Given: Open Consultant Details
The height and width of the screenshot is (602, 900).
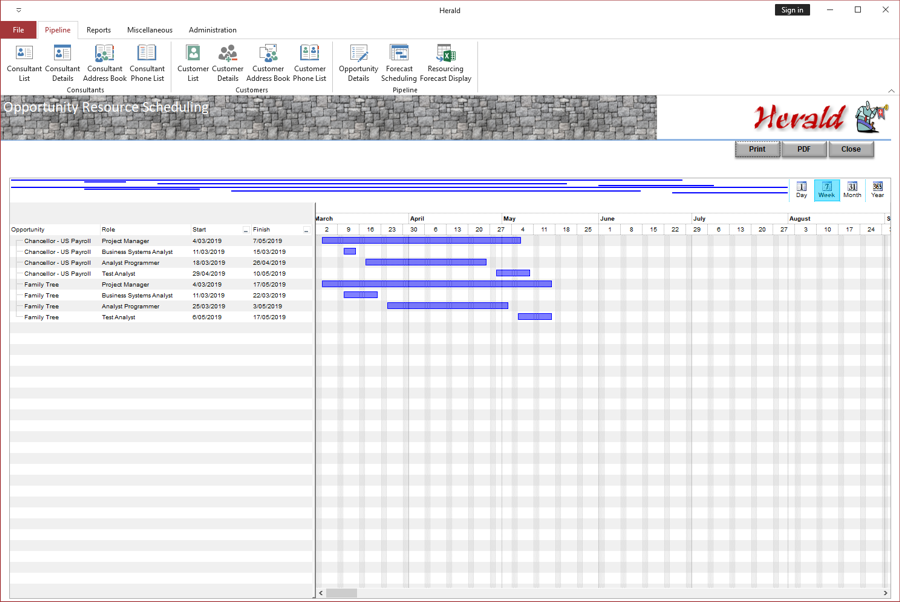Looking at the screenshot, I should click(63, 63).
